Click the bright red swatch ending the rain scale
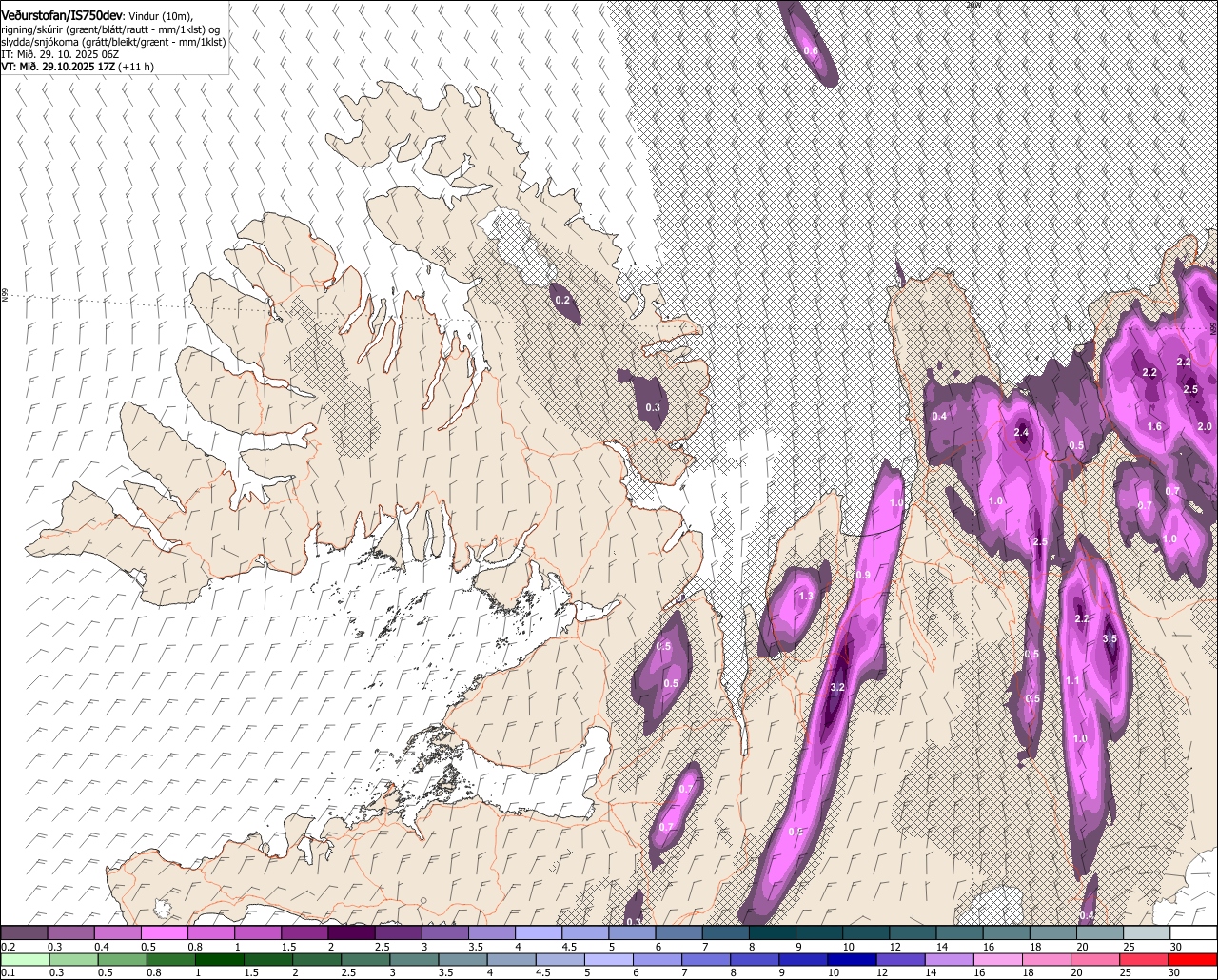This screenshot has width=1218, height=980. coord(1194,960)
